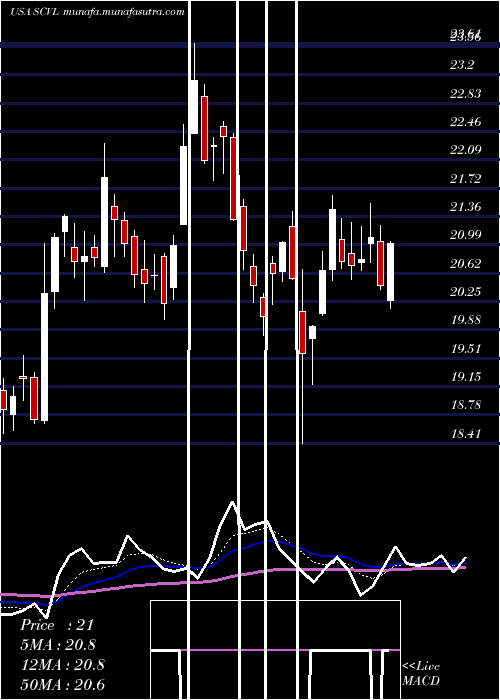Select the 5MA : 20.8 legend entry
The height and width of the screenshot is (700, 500).
coord(58,645)
